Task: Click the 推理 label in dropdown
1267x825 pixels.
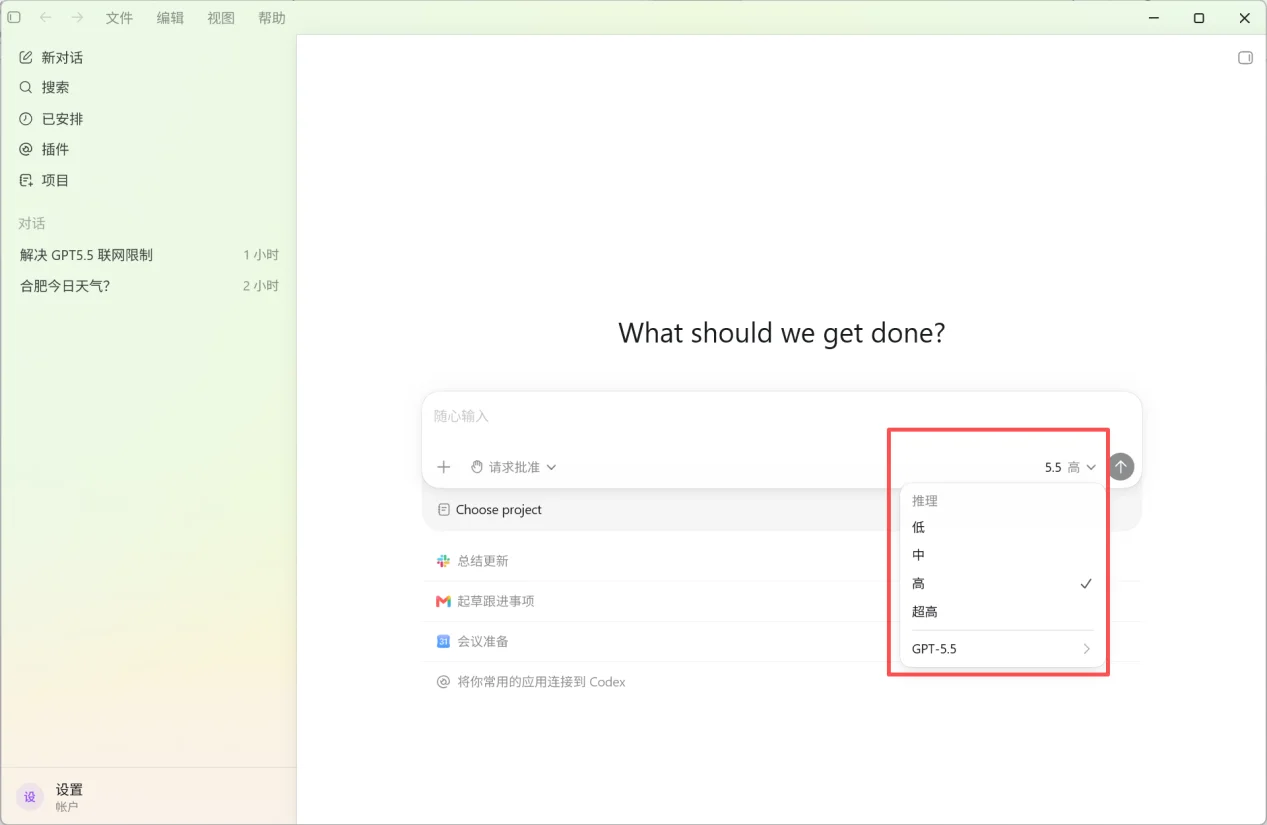Action: pos(925,501)
